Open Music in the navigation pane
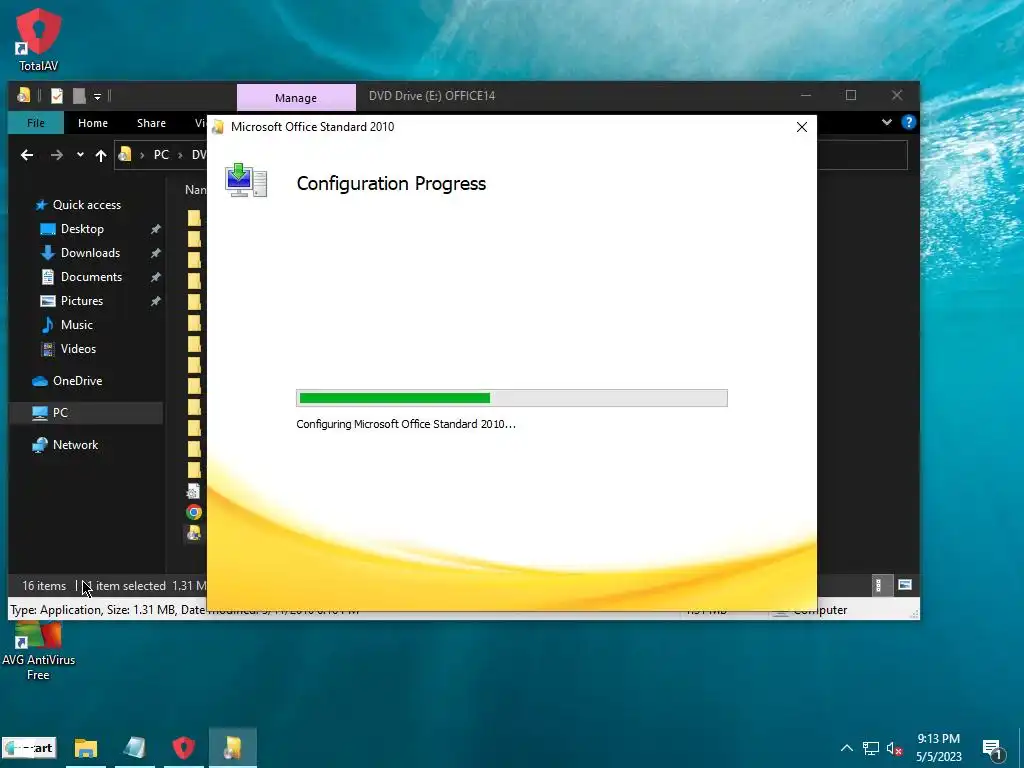The width and height of the screenshot is (1024, 768). coord(76,325)
